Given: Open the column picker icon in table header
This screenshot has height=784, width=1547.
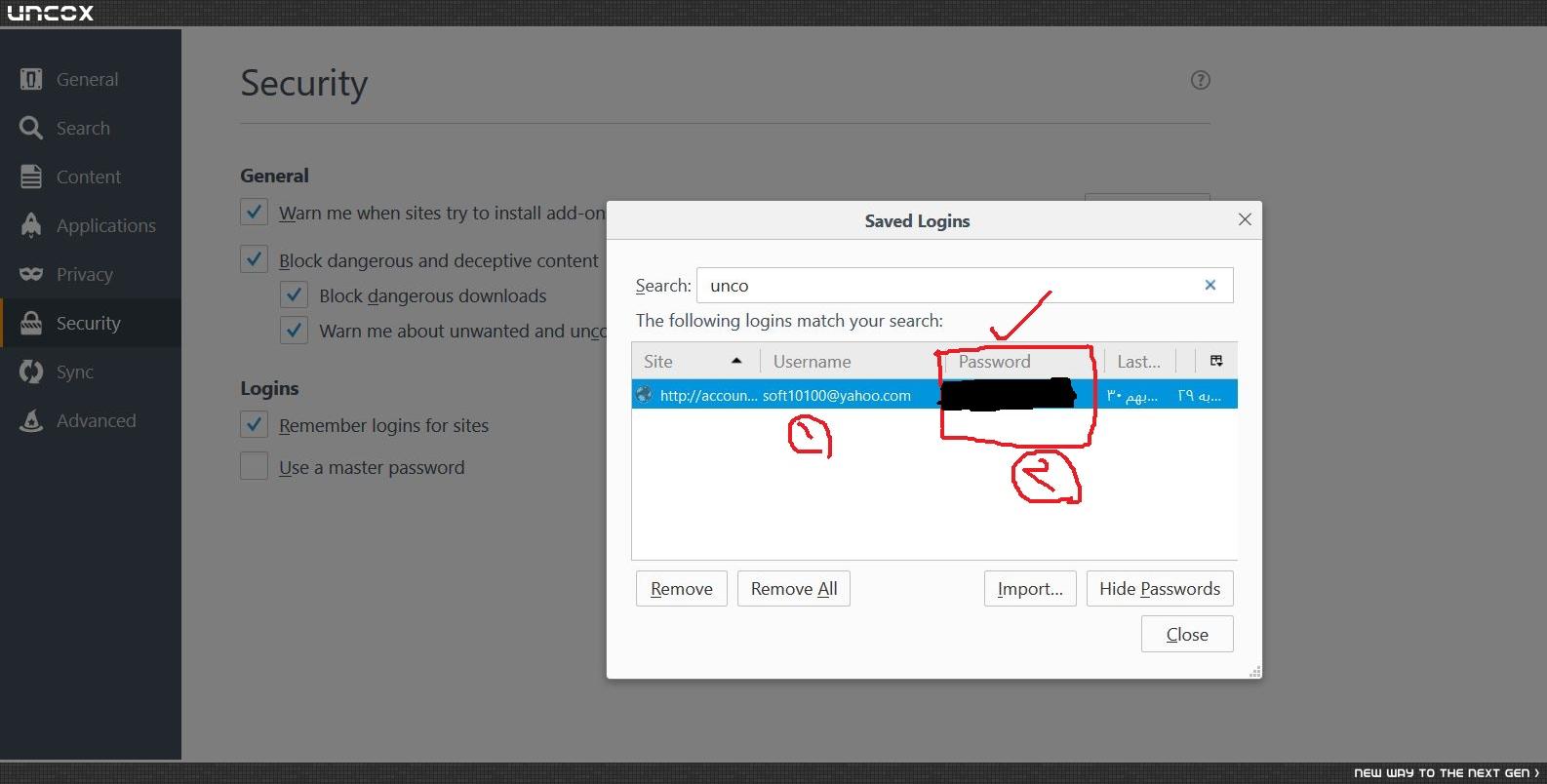Looking at the screenshot, I should [x=1216, y=361].
